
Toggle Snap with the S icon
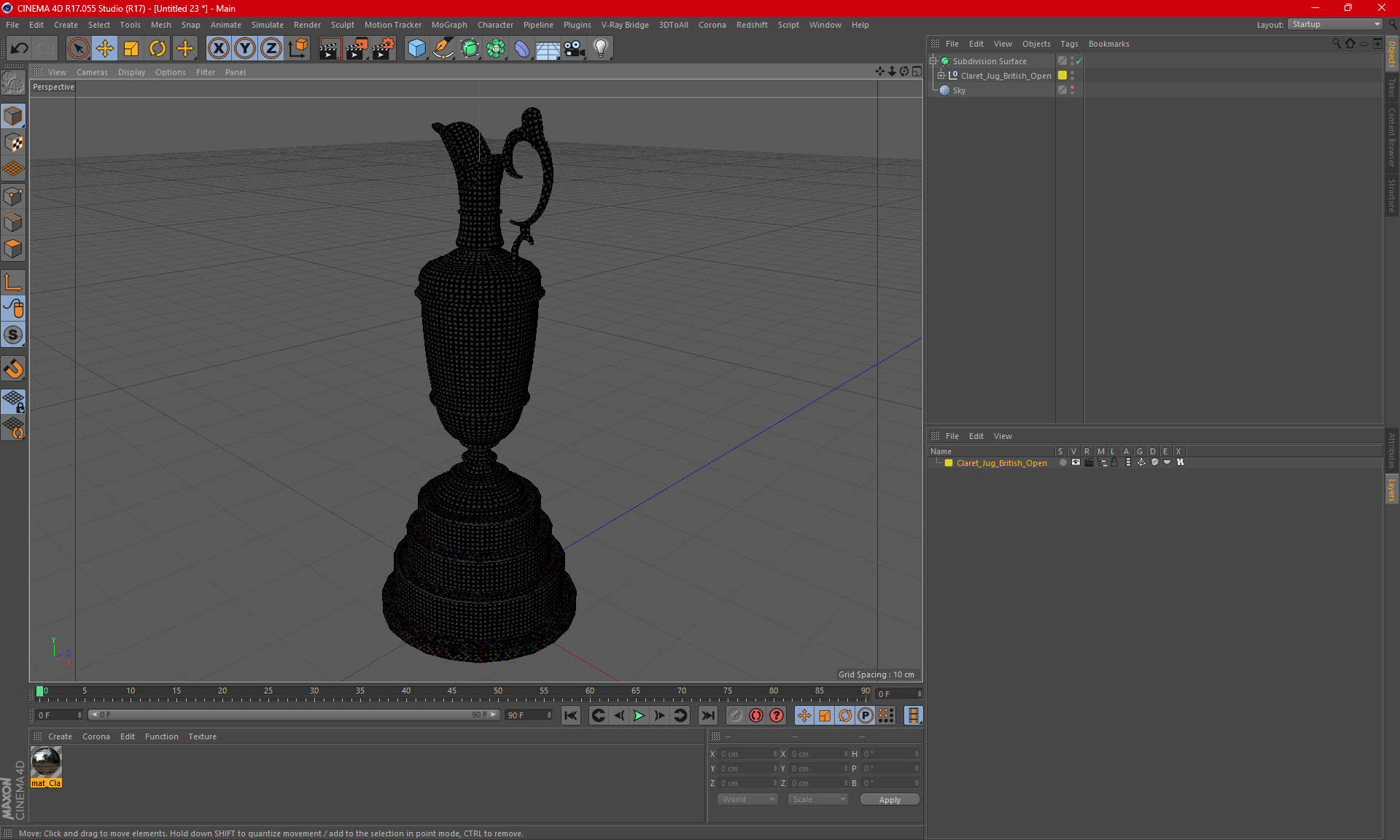point(13,335)
